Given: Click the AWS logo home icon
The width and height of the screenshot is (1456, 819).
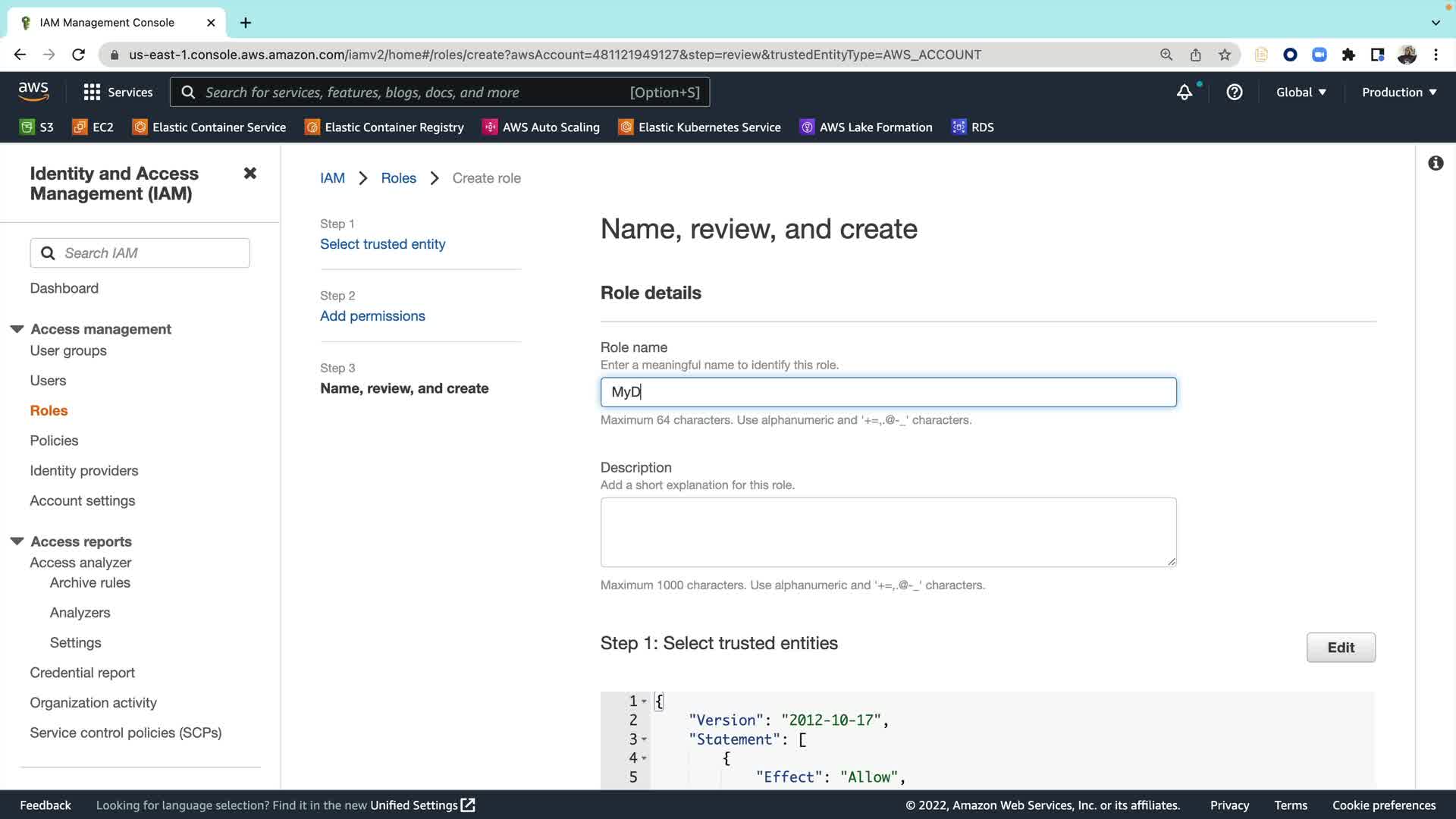Looking at the screenshot, I should (x=33, y=92).
